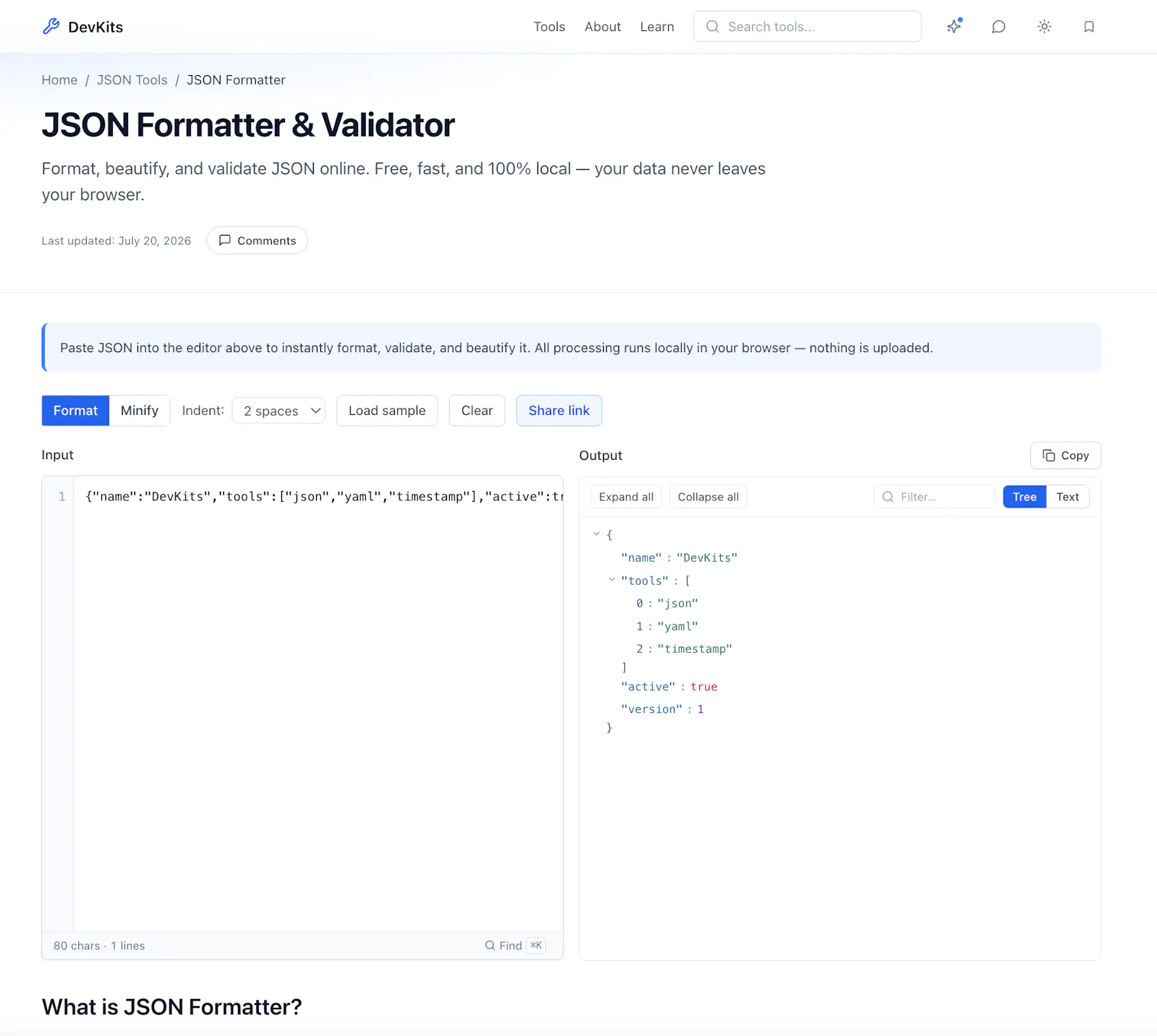Screen dimensions: 1157x1036
Task: Open the Tools menu
Action: tap(550, 27)
